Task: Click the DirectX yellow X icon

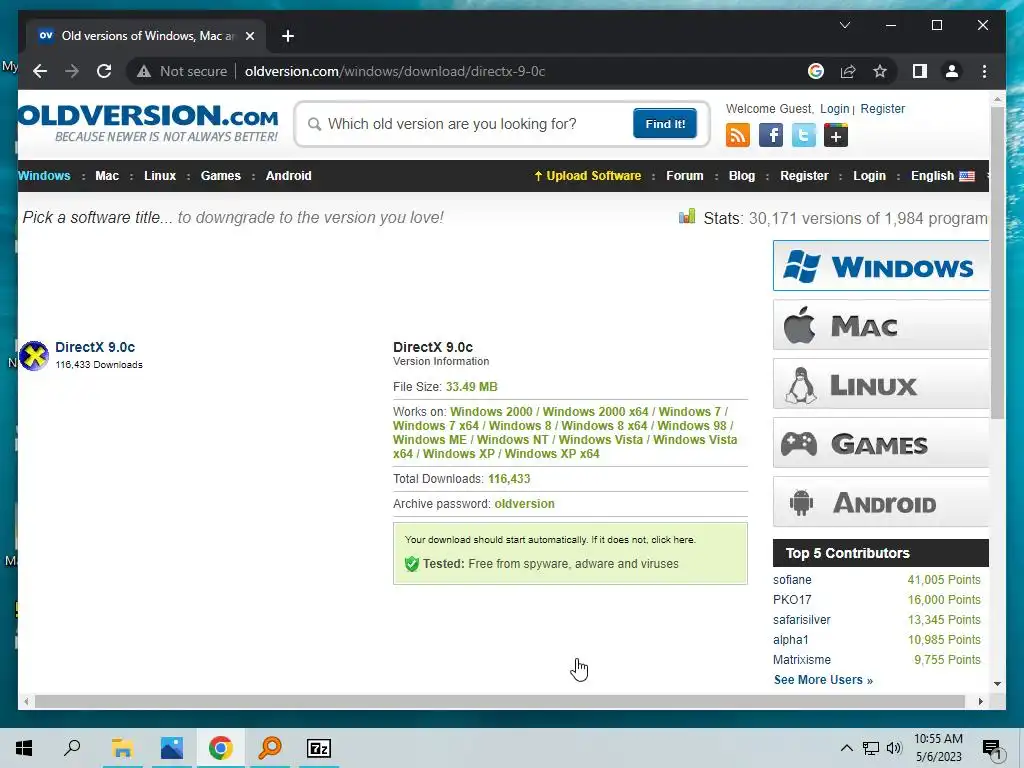Action: 34,356
